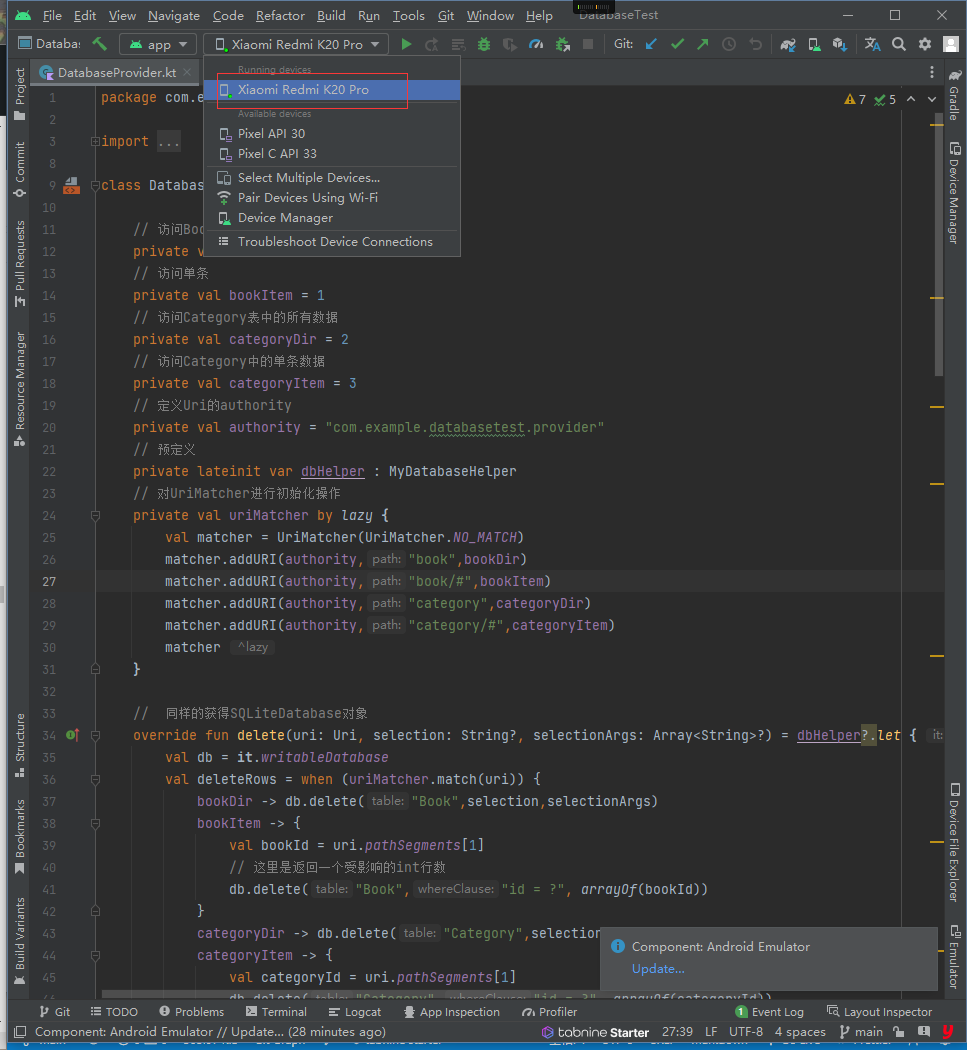Choose Pair Devices Using Wi-Fi

pyautogui.click(x=307, y=198)
